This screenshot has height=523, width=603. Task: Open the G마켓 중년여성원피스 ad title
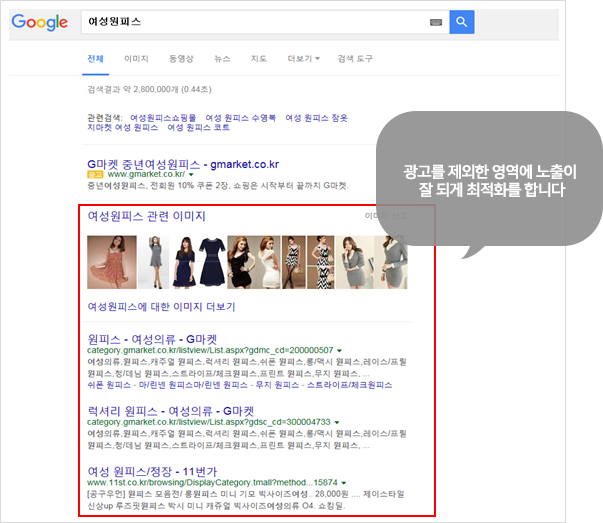pyautogui.click(x=183, y=164)
